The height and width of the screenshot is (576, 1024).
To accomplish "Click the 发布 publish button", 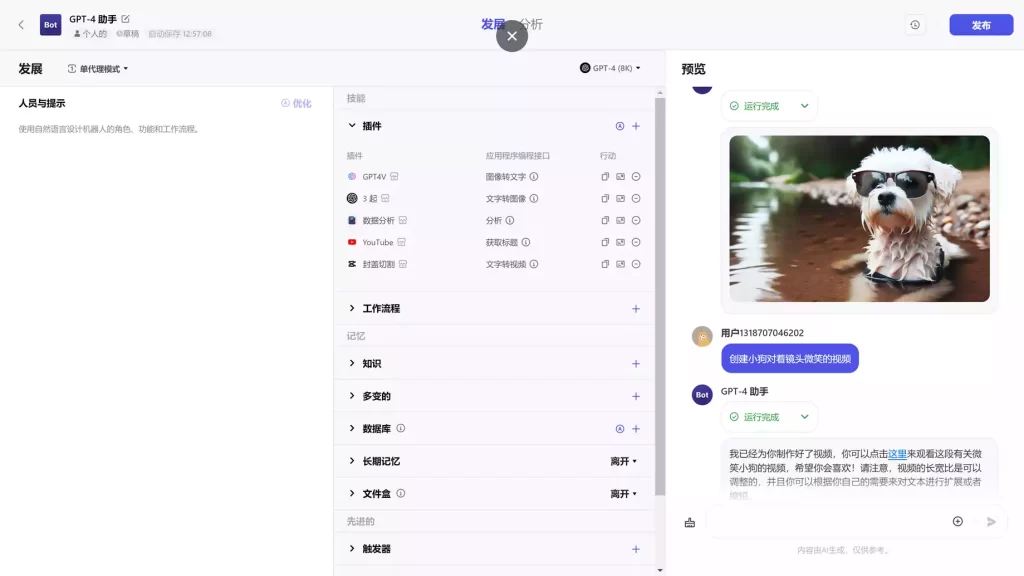I will click(x=981, y=25).
